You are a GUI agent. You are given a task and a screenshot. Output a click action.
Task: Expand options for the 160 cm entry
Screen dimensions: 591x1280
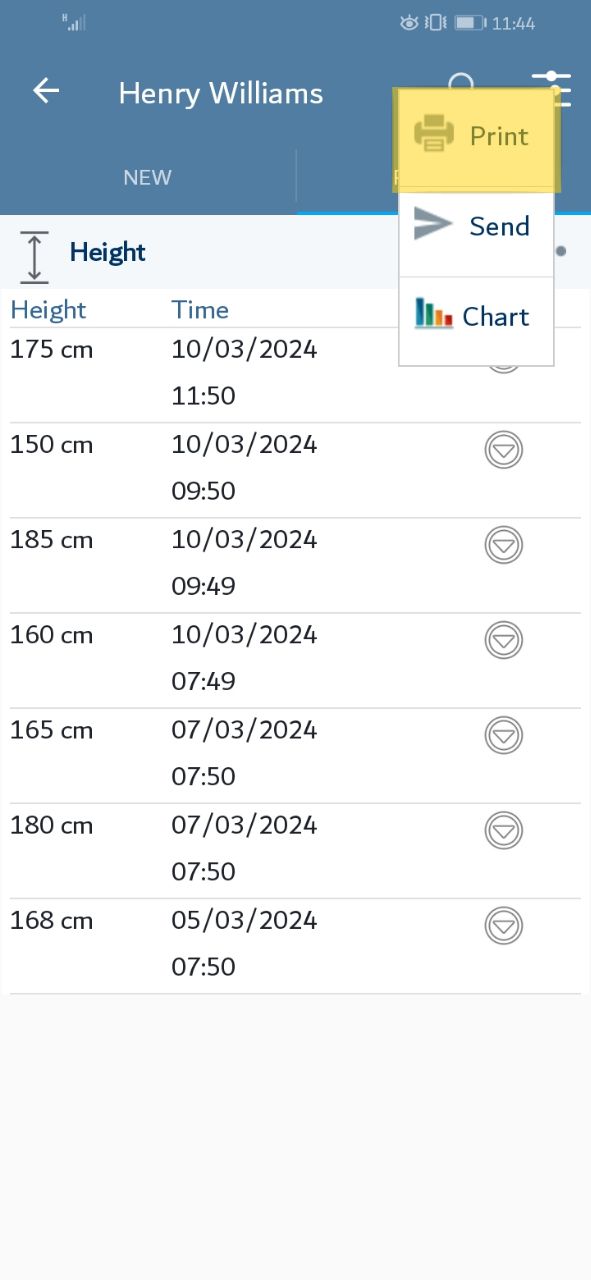pyautogui.click(x=504, y=640)
